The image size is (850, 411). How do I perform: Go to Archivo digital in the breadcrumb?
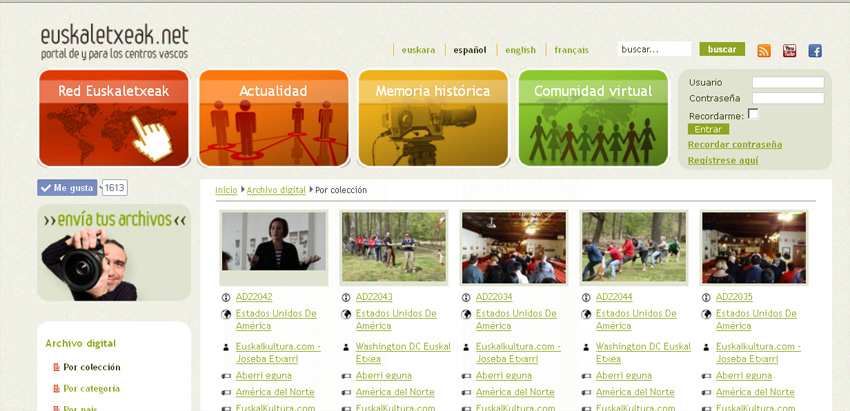[276, 190]
